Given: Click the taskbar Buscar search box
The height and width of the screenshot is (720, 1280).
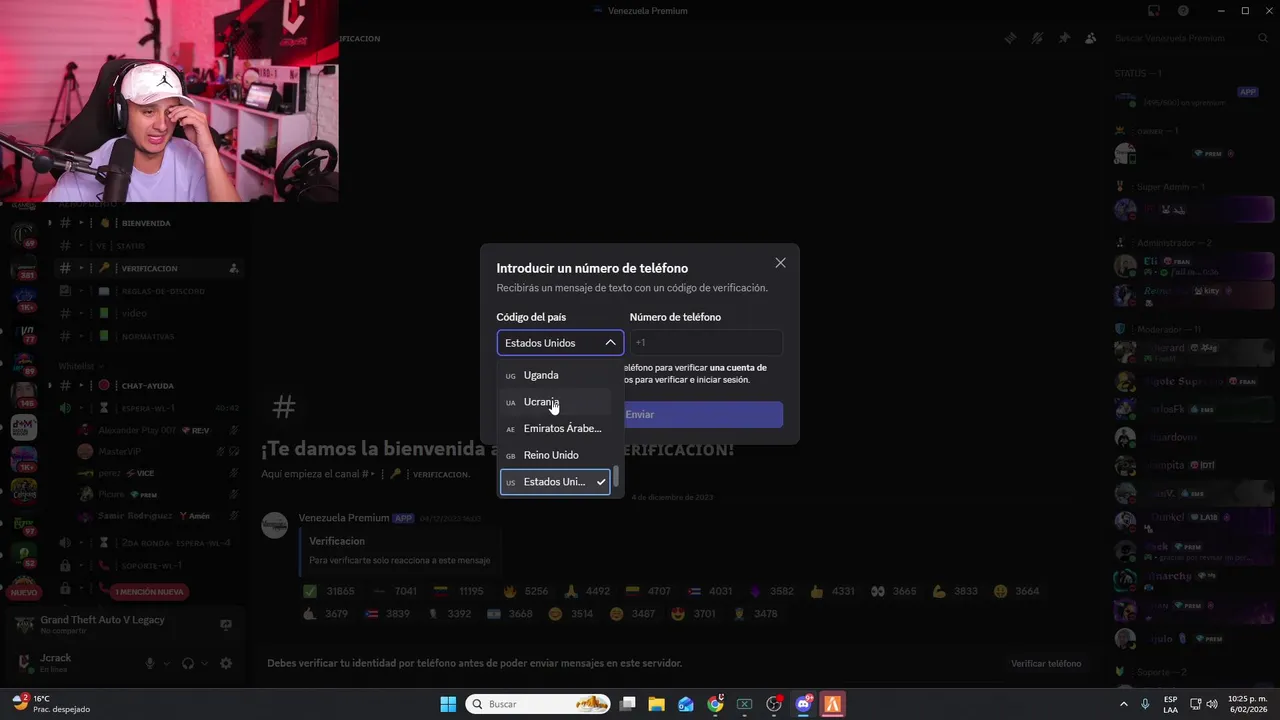Looking at the screenshot, I should [539, 704].
